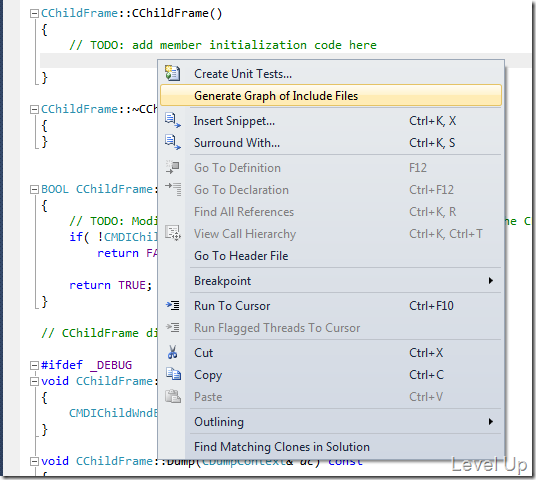Click the Paste clipboard icon

[173, 396]
